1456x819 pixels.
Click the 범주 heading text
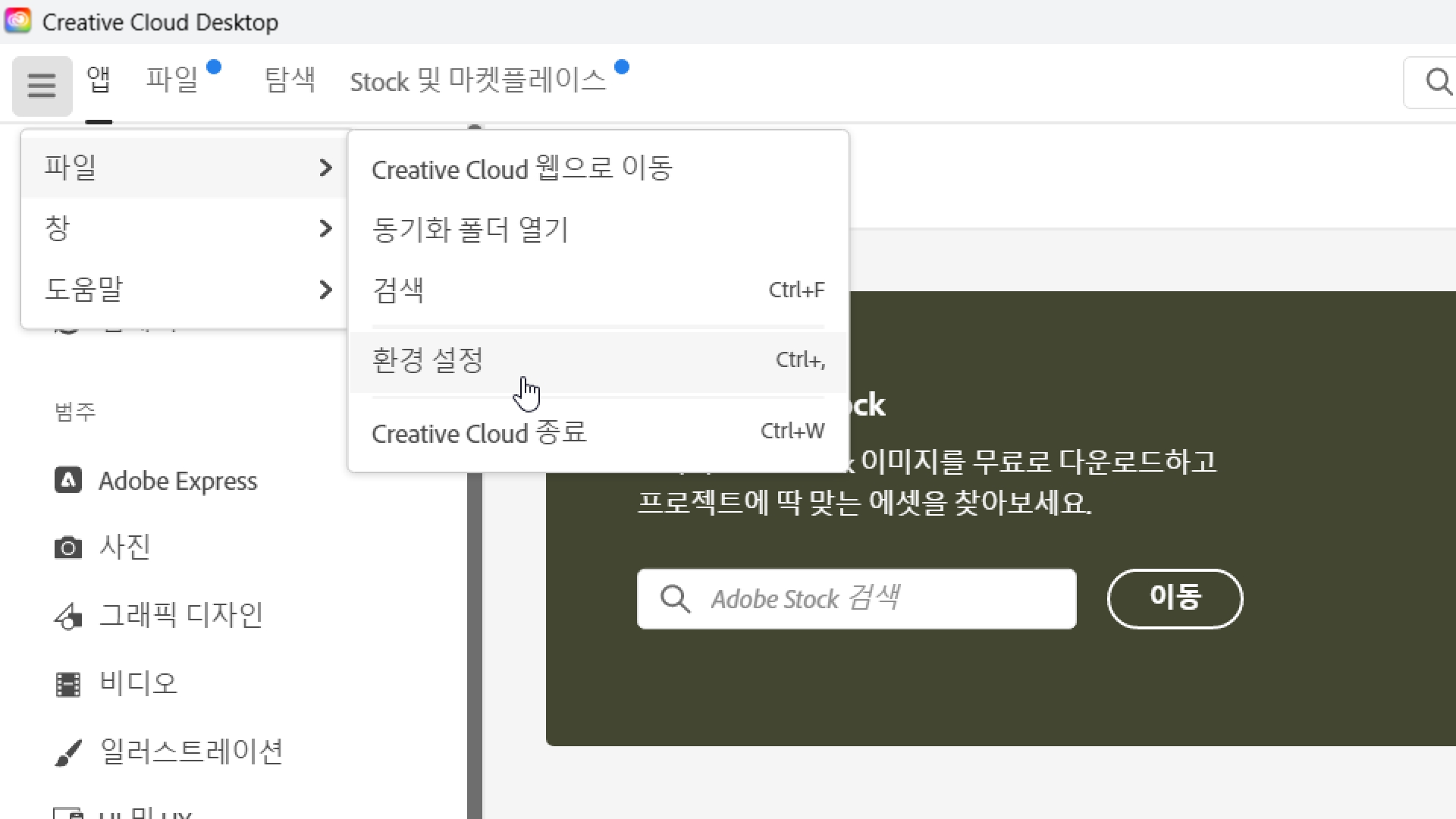point(75,412)
